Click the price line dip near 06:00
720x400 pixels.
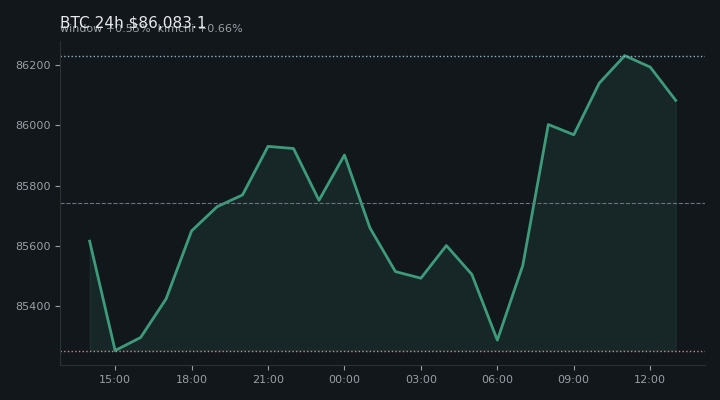click(497, 340)
